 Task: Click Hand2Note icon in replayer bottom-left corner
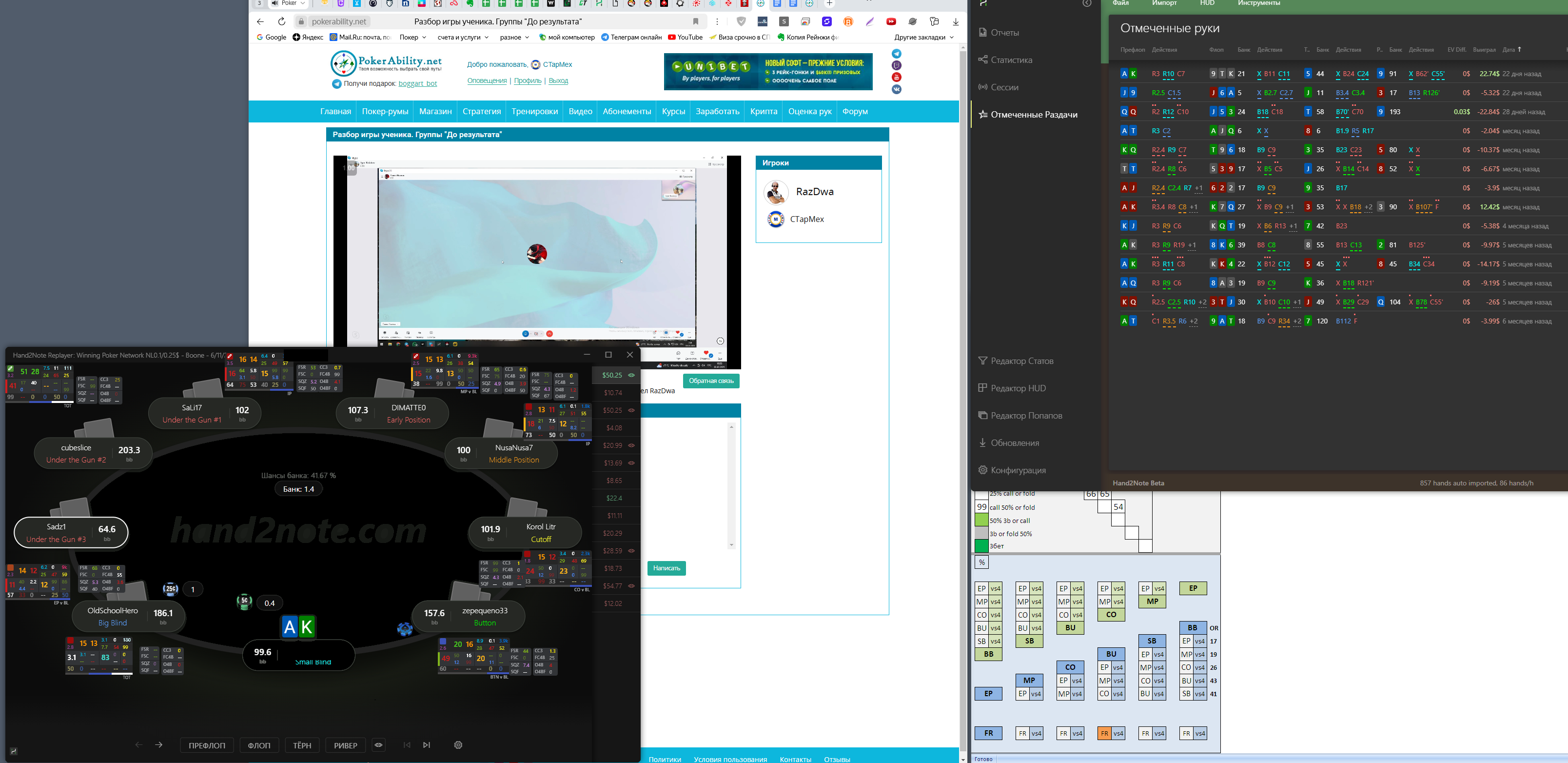point(13,751)
